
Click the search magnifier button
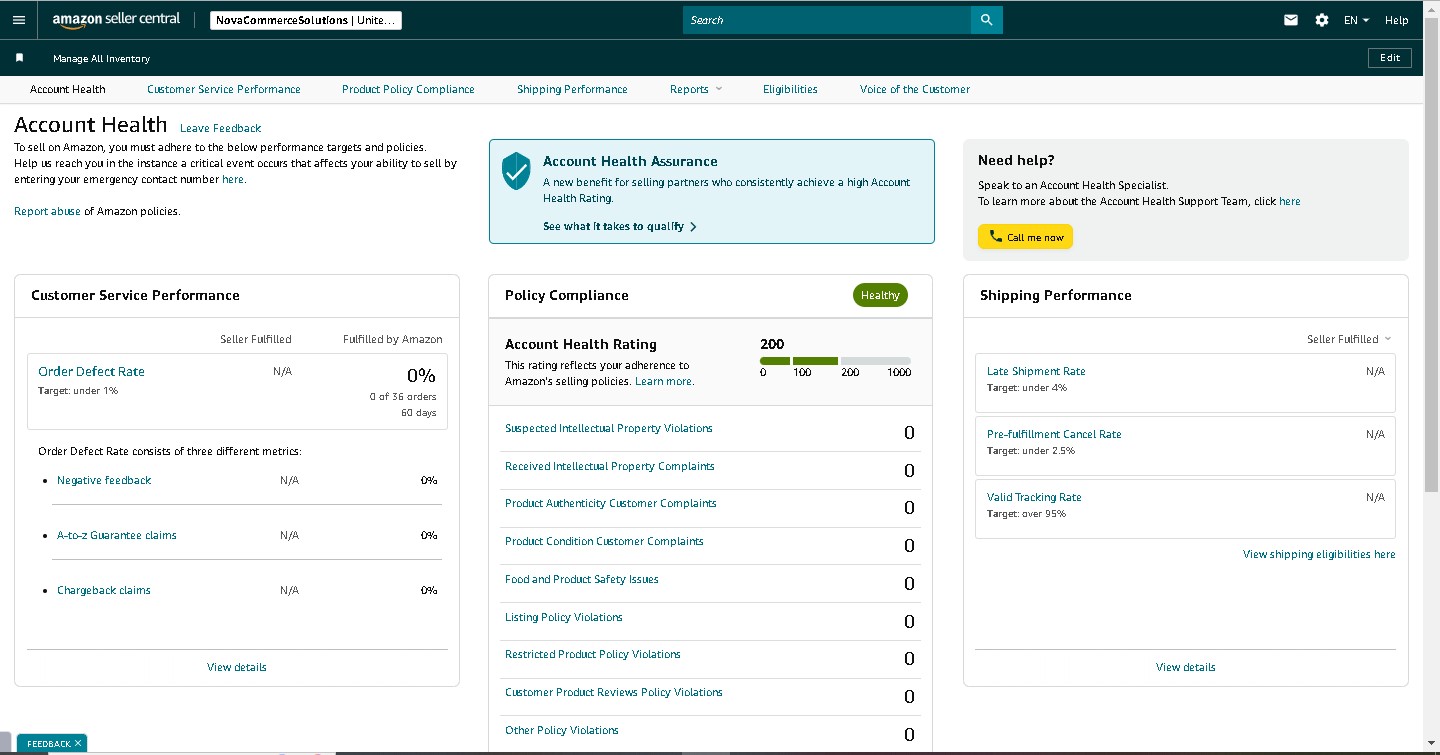(986, 20)
